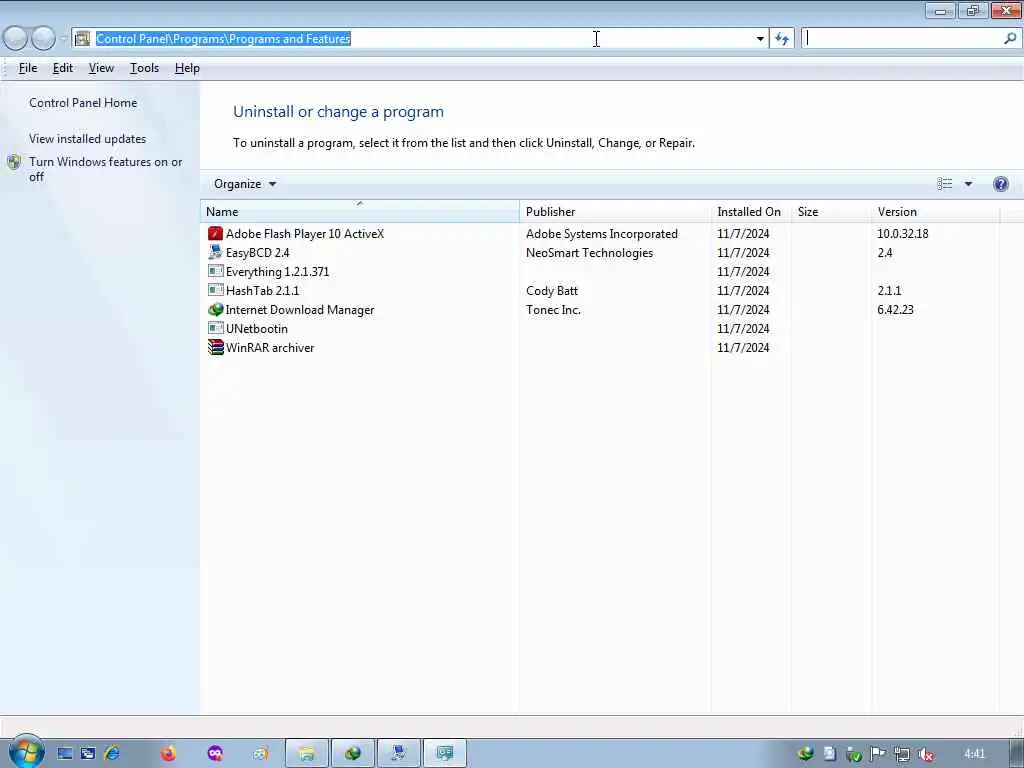
Task: Click Cody Batt publisher cell
Action: [552, 291]
